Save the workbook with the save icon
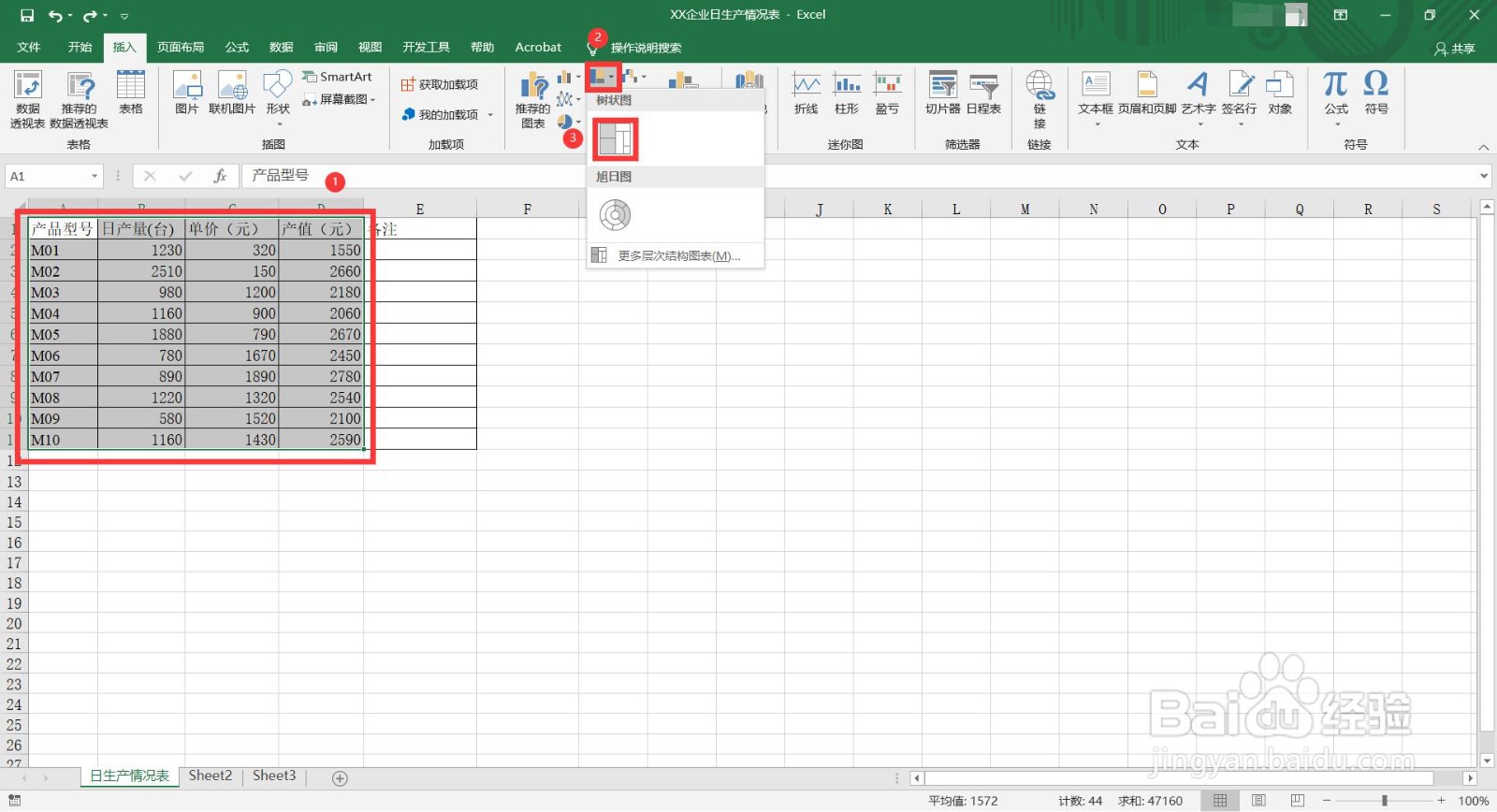This screenshot has height=812, width=1497. [26, 15]
